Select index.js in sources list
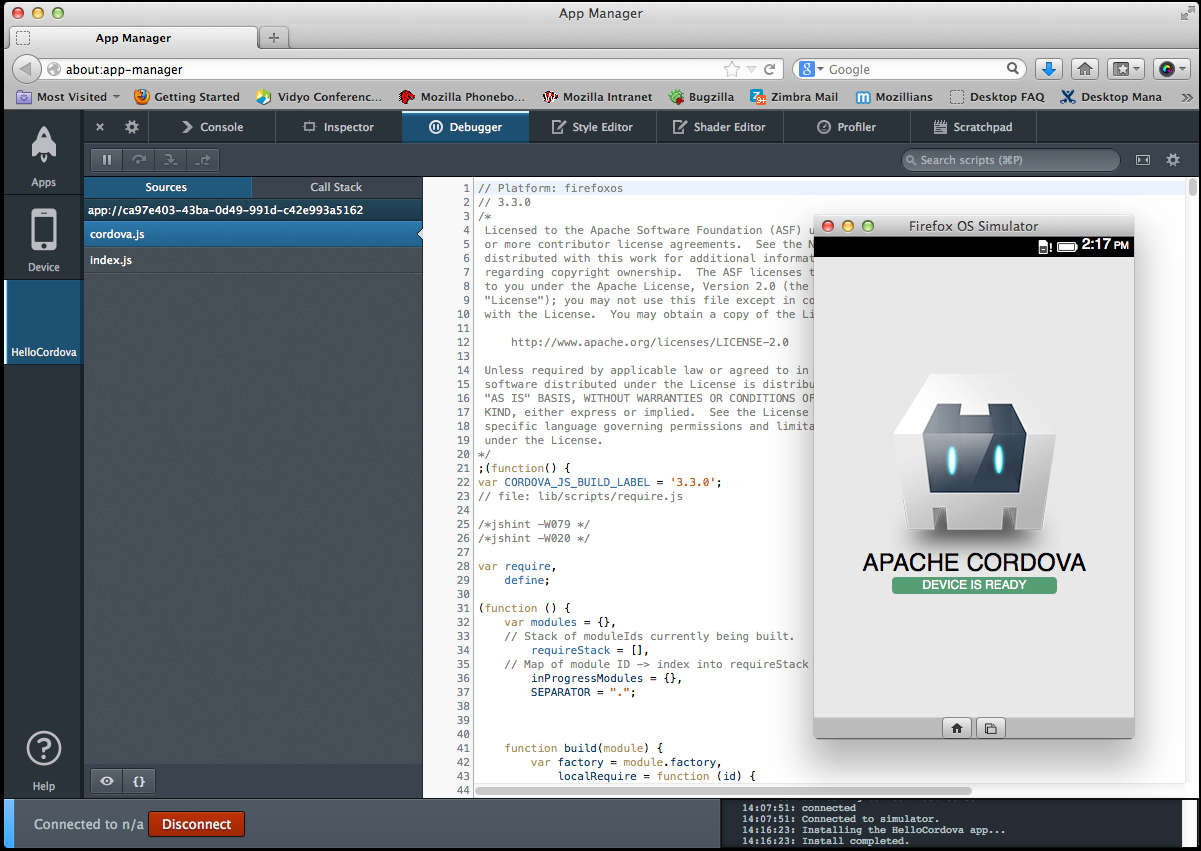Screen dimensions: 1201x851 (253, 260)
